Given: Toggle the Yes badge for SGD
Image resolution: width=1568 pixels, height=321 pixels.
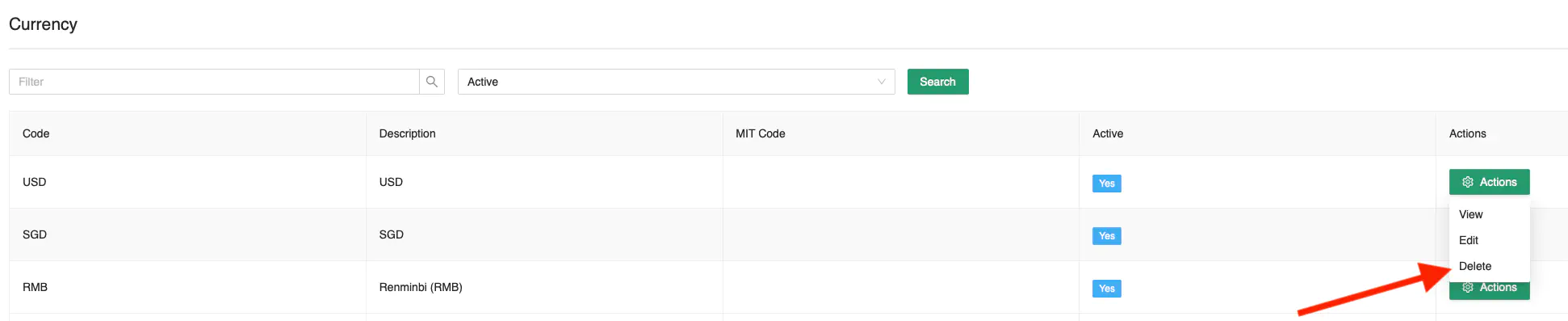Looking at the screenshot, I should tap(1107, 236).
